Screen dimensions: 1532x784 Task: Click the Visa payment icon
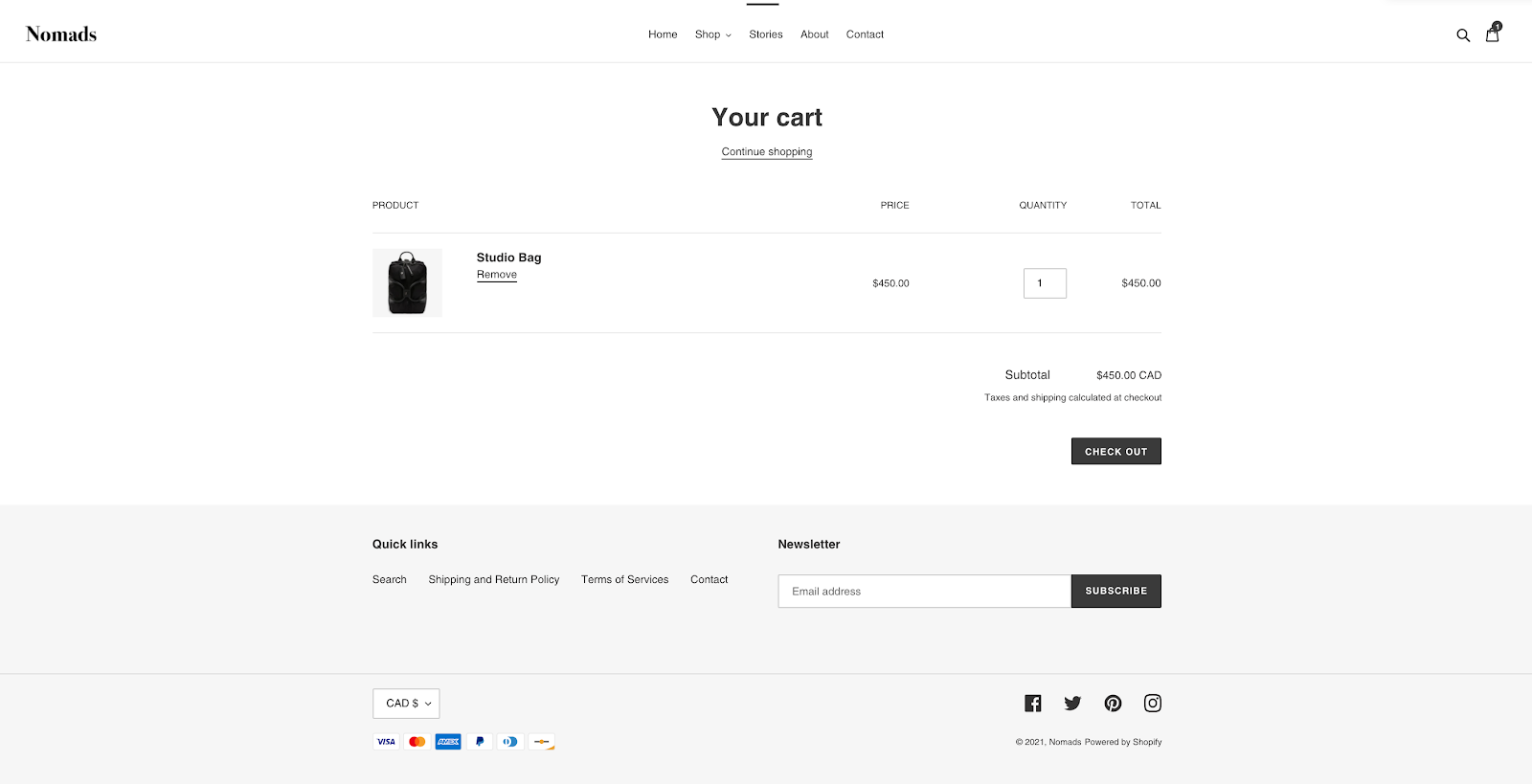pyautogui.click(x=386, y=742)
